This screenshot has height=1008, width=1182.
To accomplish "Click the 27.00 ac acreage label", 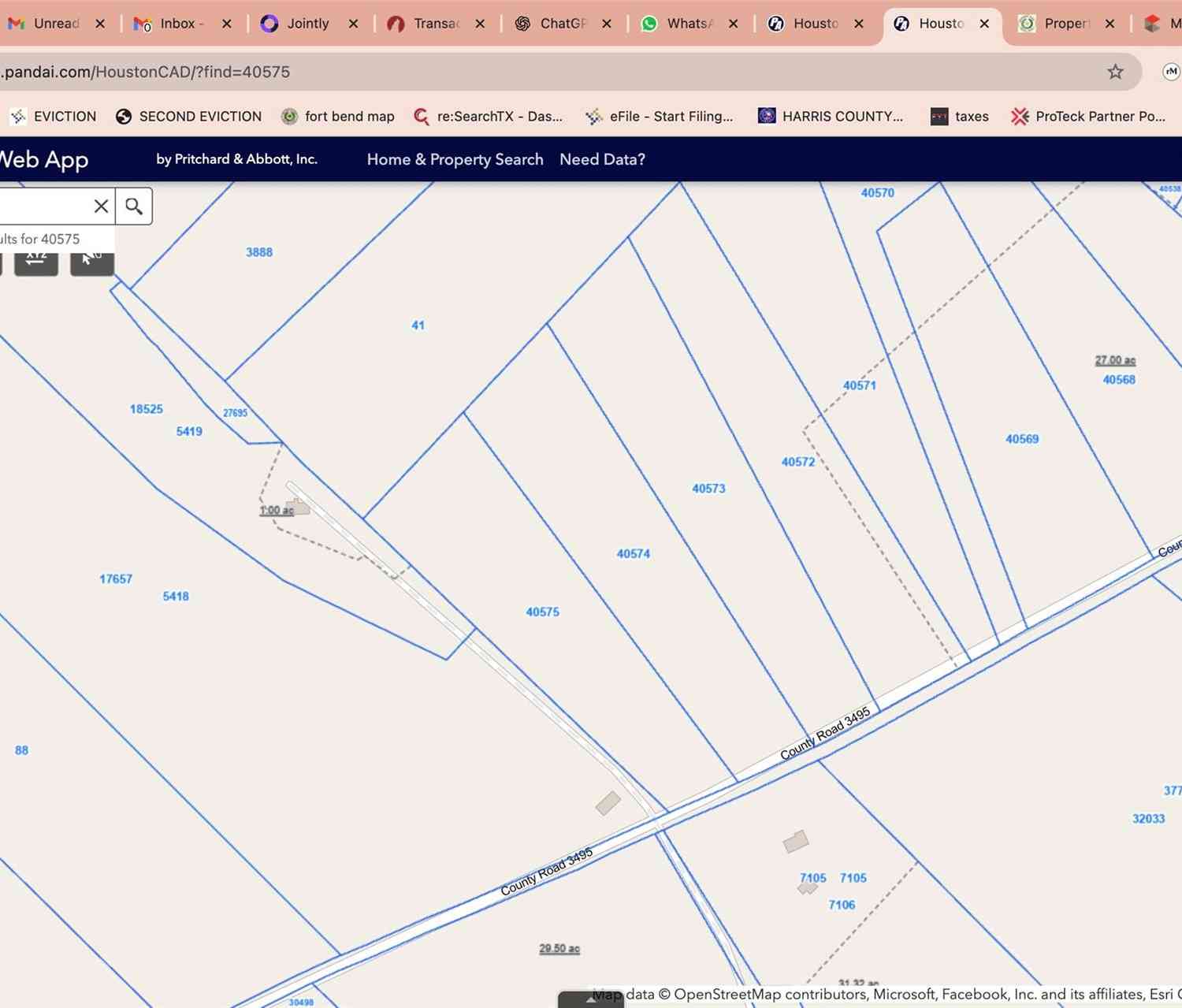I will [x=1115, y=360].
